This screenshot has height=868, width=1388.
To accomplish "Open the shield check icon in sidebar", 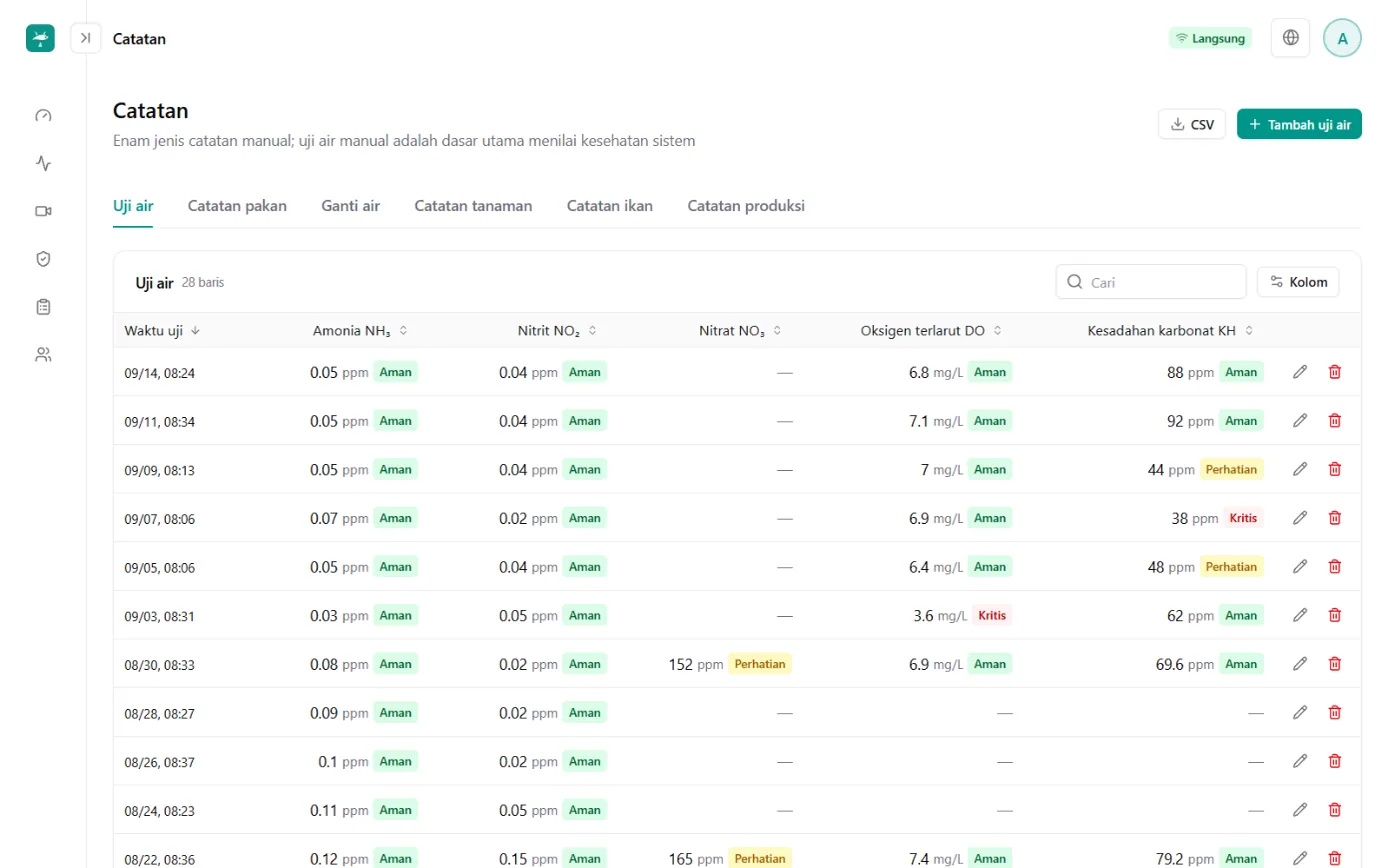I will tap(43, 259).
